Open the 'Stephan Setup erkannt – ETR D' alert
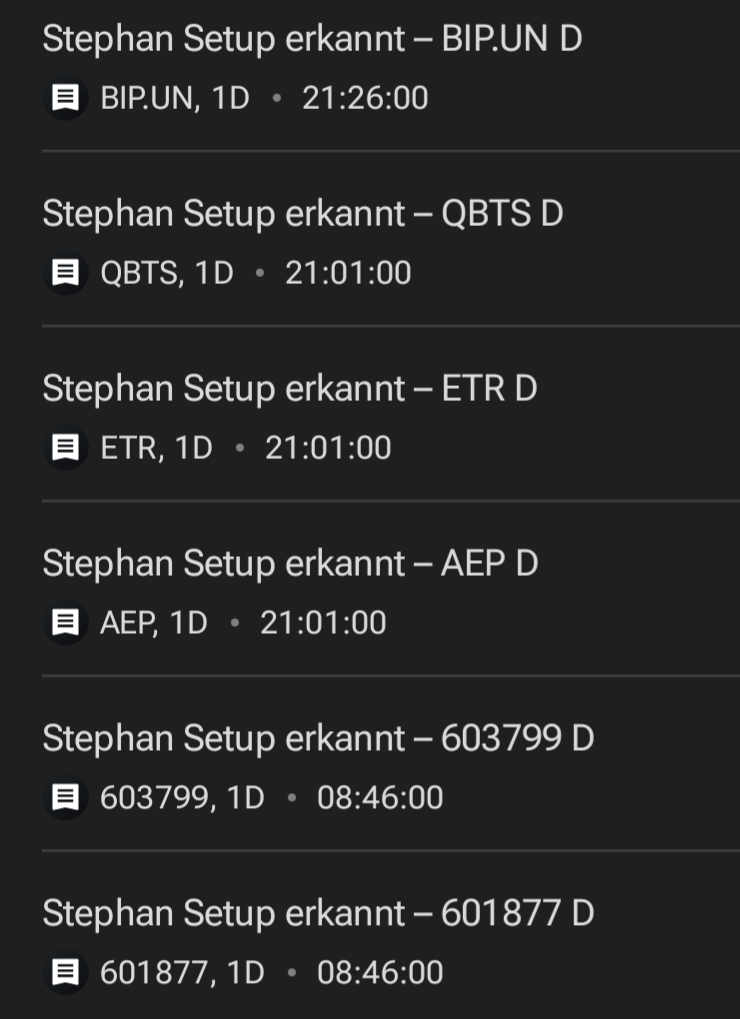Screen dimensions: 740x1019 click(x=290, y=388)
